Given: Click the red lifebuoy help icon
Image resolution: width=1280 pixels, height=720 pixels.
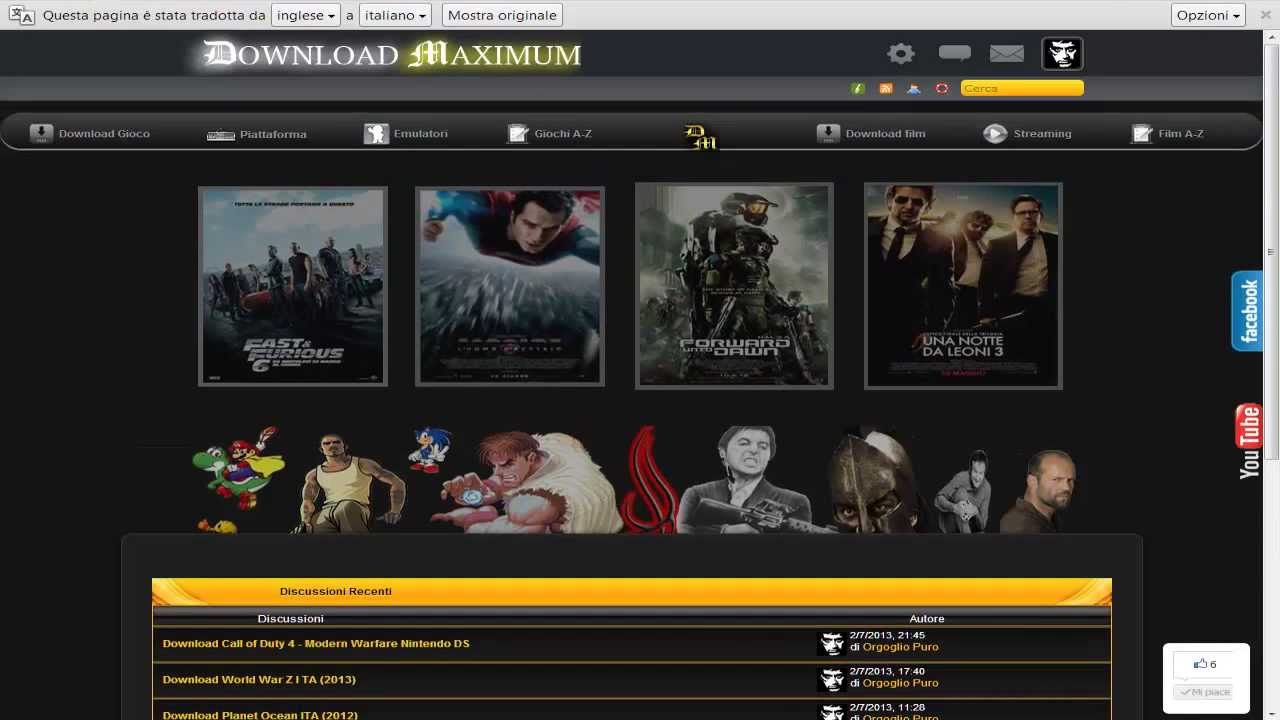Looking at the screenshot, I should tap(942, 88).
